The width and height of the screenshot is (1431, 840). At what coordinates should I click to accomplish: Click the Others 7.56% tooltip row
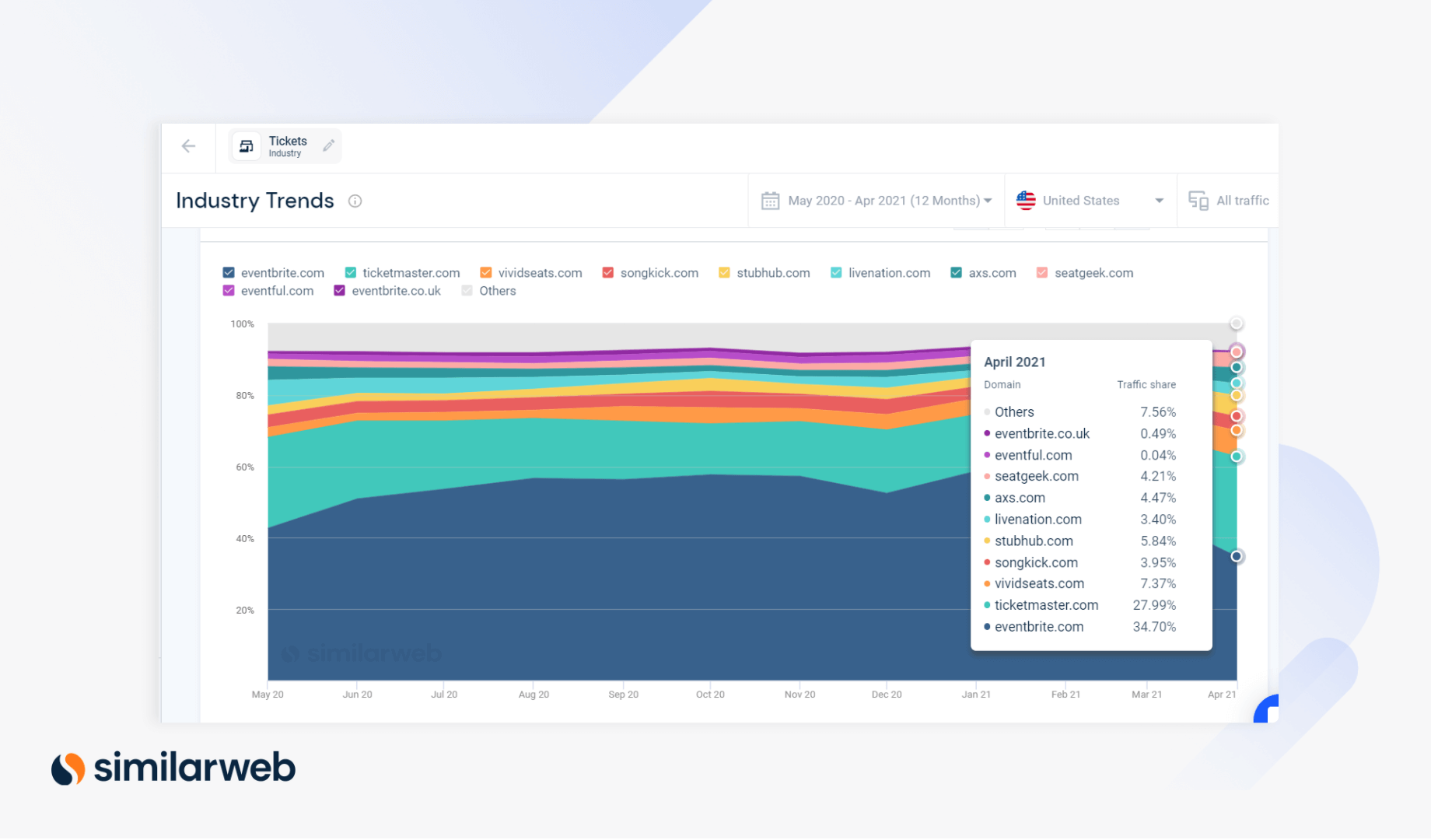1080,412
